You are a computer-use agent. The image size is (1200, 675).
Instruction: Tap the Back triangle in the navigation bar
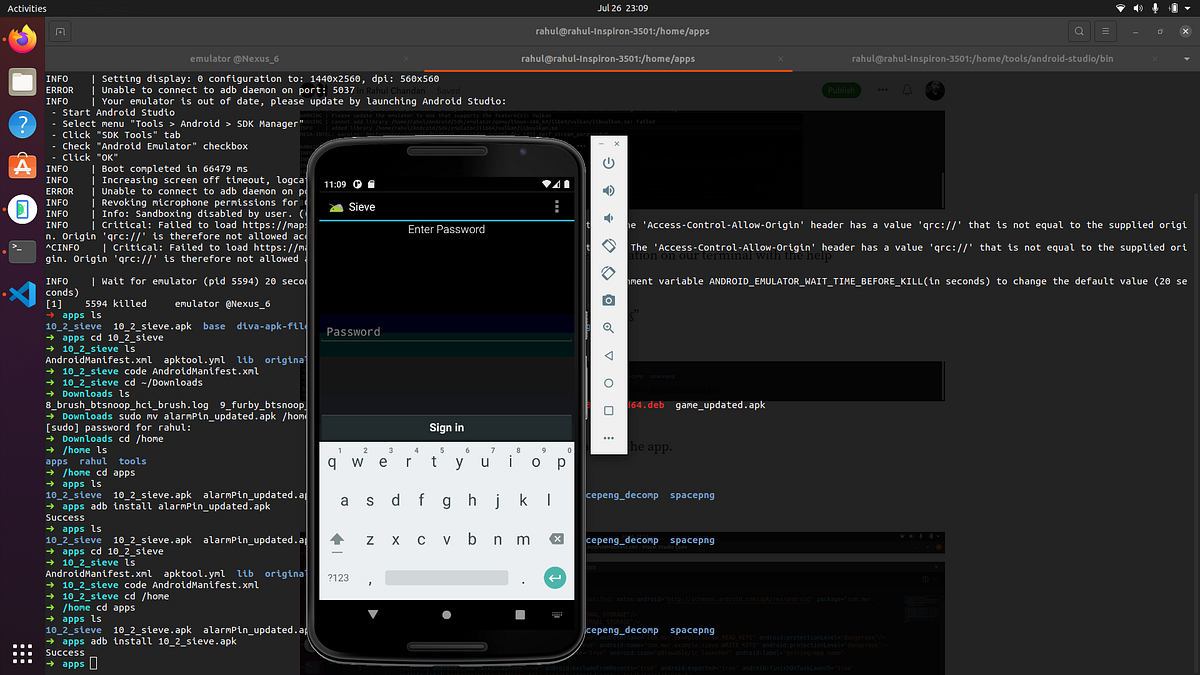click(x=373, y=613)
